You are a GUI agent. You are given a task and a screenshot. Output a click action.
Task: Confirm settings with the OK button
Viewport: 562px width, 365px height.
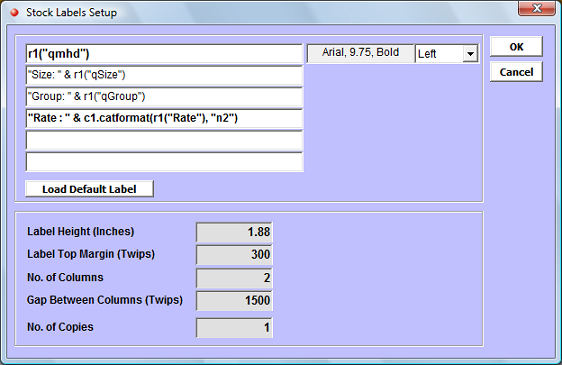click(516, 47)
